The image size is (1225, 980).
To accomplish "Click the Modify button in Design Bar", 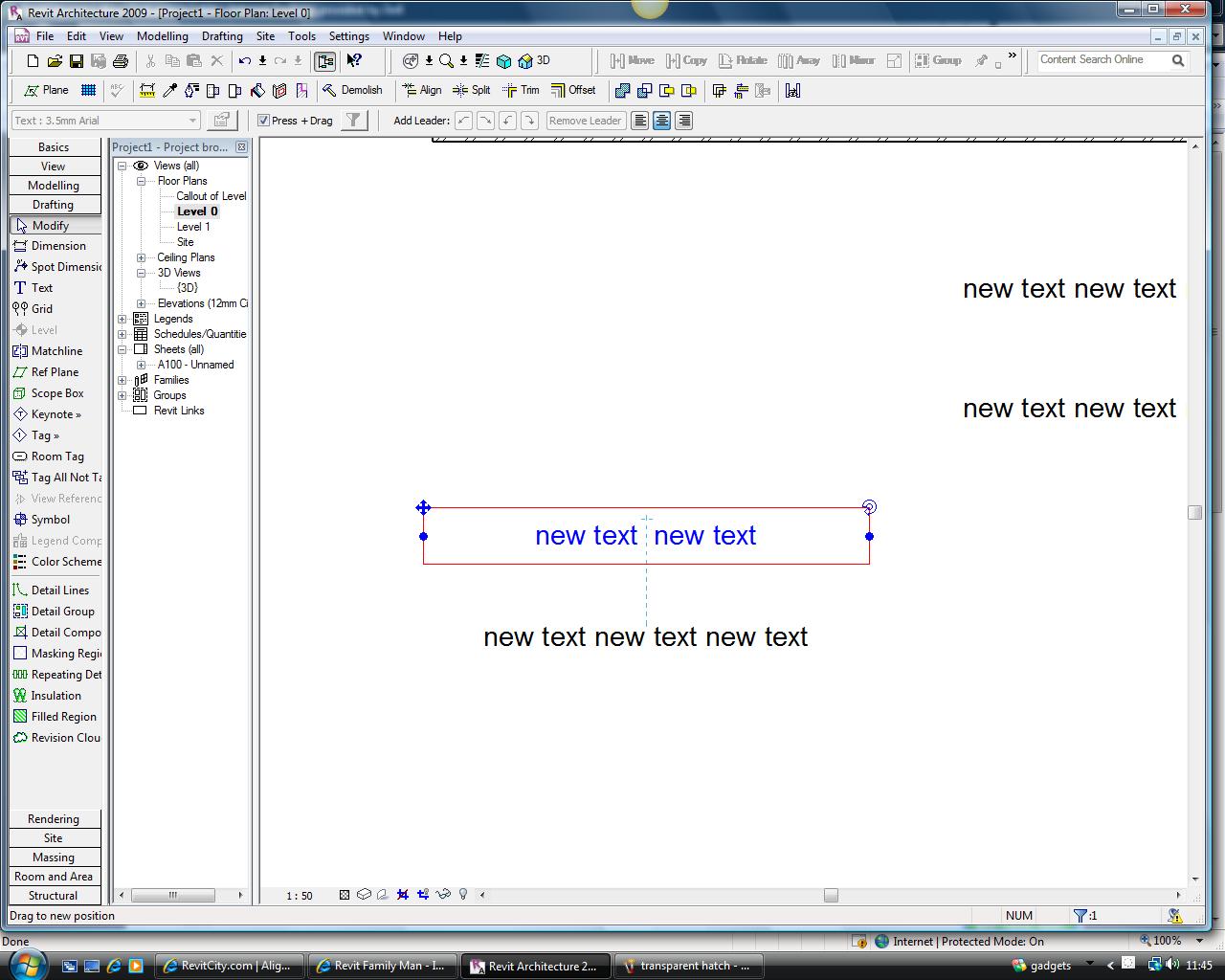I will (x=55, y=225).
